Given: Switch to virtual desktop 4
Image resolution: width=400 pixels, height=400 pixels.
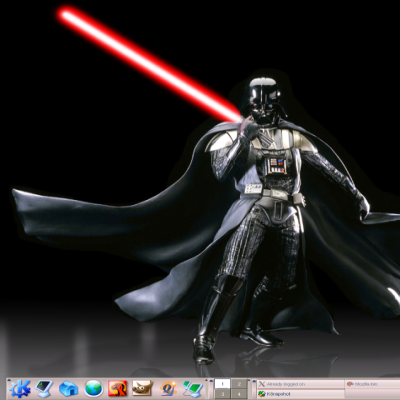Looking at the screenshot, I should coord(239,394).
